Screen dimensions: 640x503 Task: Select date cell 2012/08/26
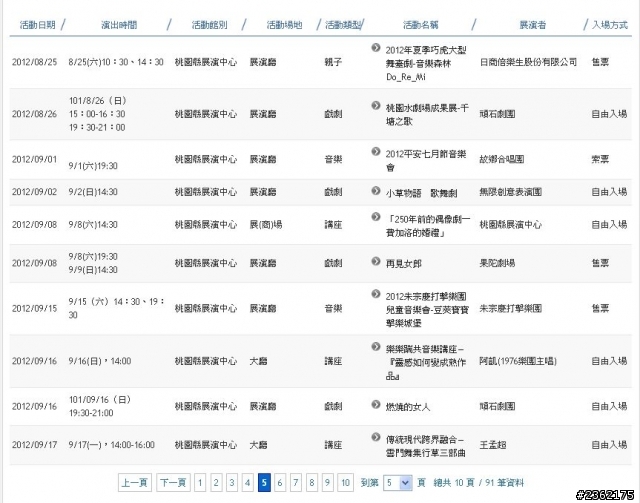click(x=34, y=114)
